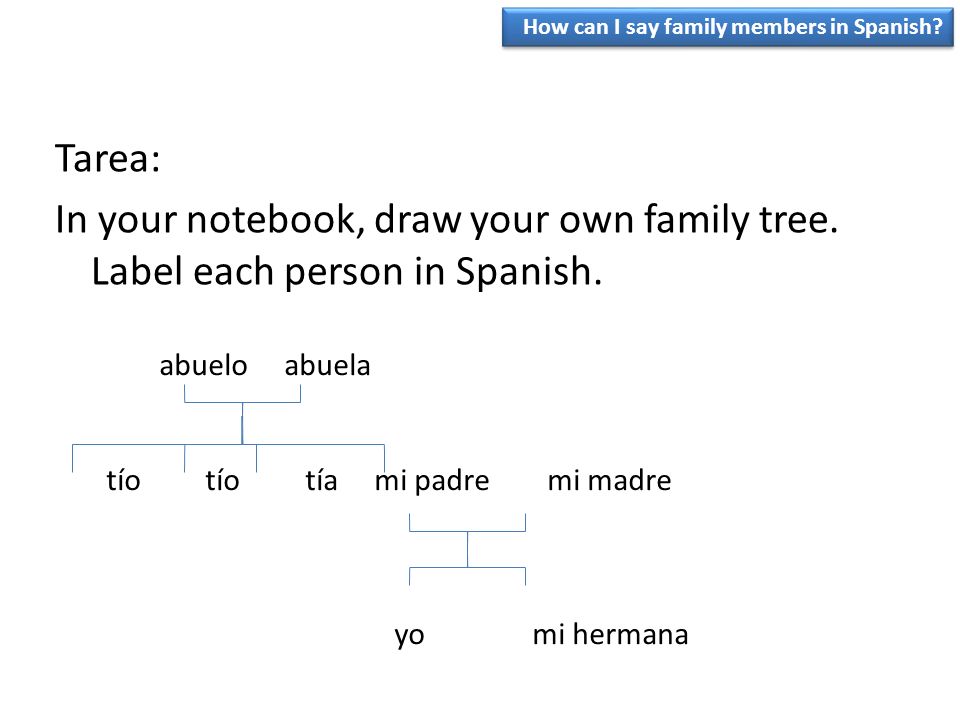Select the abuelo label
The width and height of the screenshot is (960, 720).
point(203,366)
